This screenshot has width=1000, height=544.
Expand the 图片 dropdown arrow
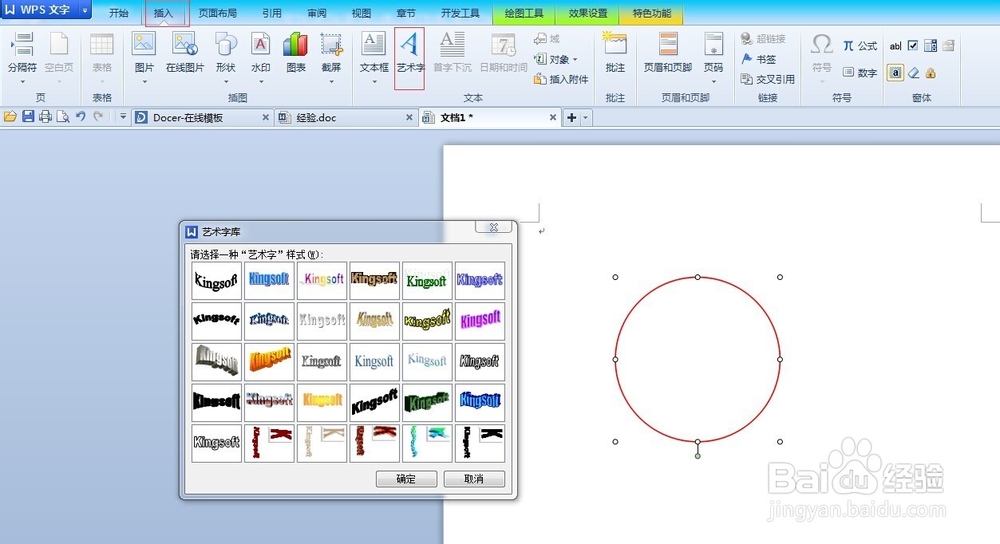point(144,82)
